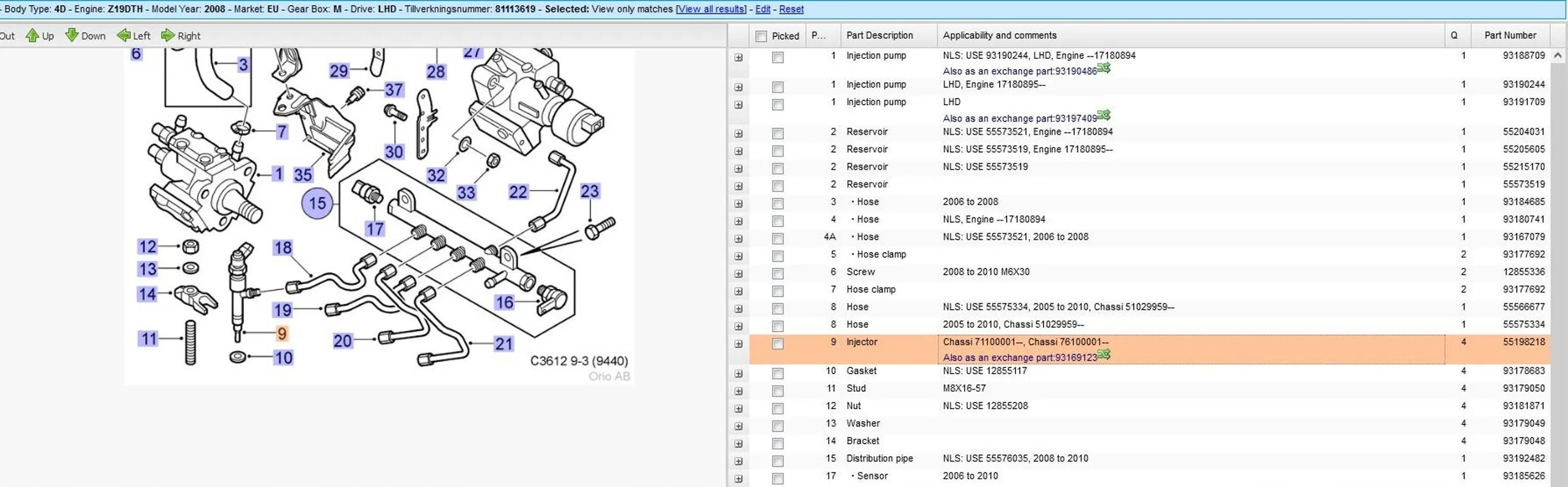Screen dimensions: 1568x487
Task: Expand row for Washer 93179049
Action: (x=738, y=426)
